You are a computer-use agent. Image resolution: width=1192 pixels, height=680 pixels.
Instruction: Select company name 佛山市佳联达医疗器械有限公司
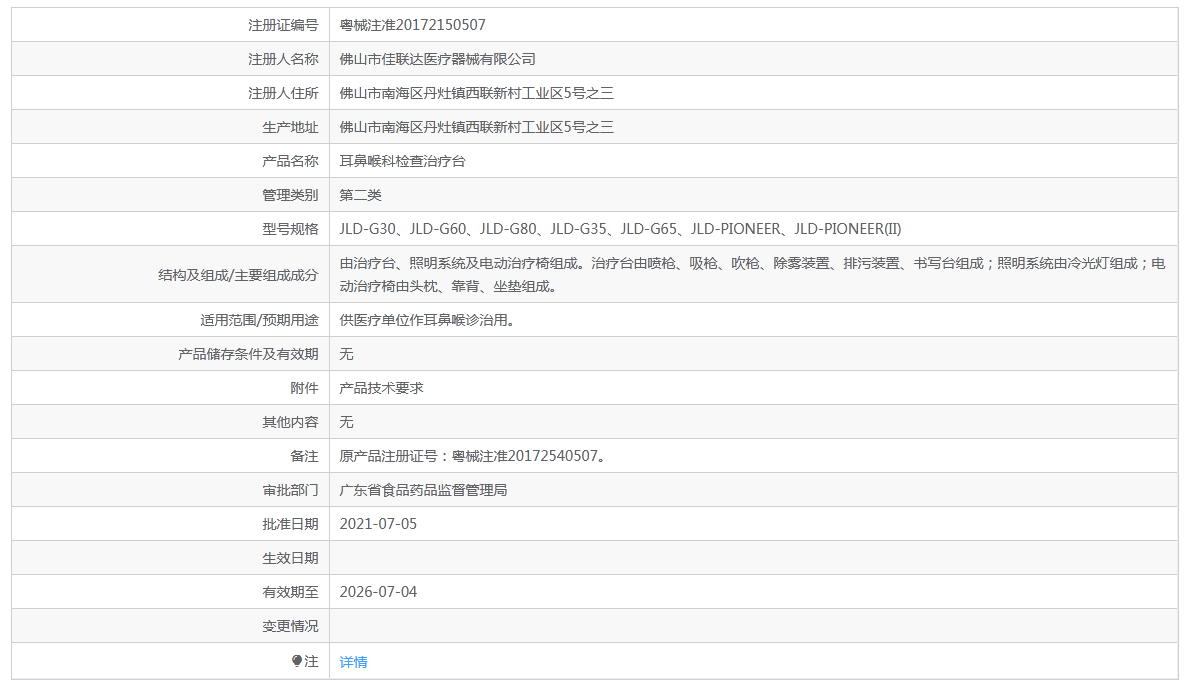(x=438, y=59)
